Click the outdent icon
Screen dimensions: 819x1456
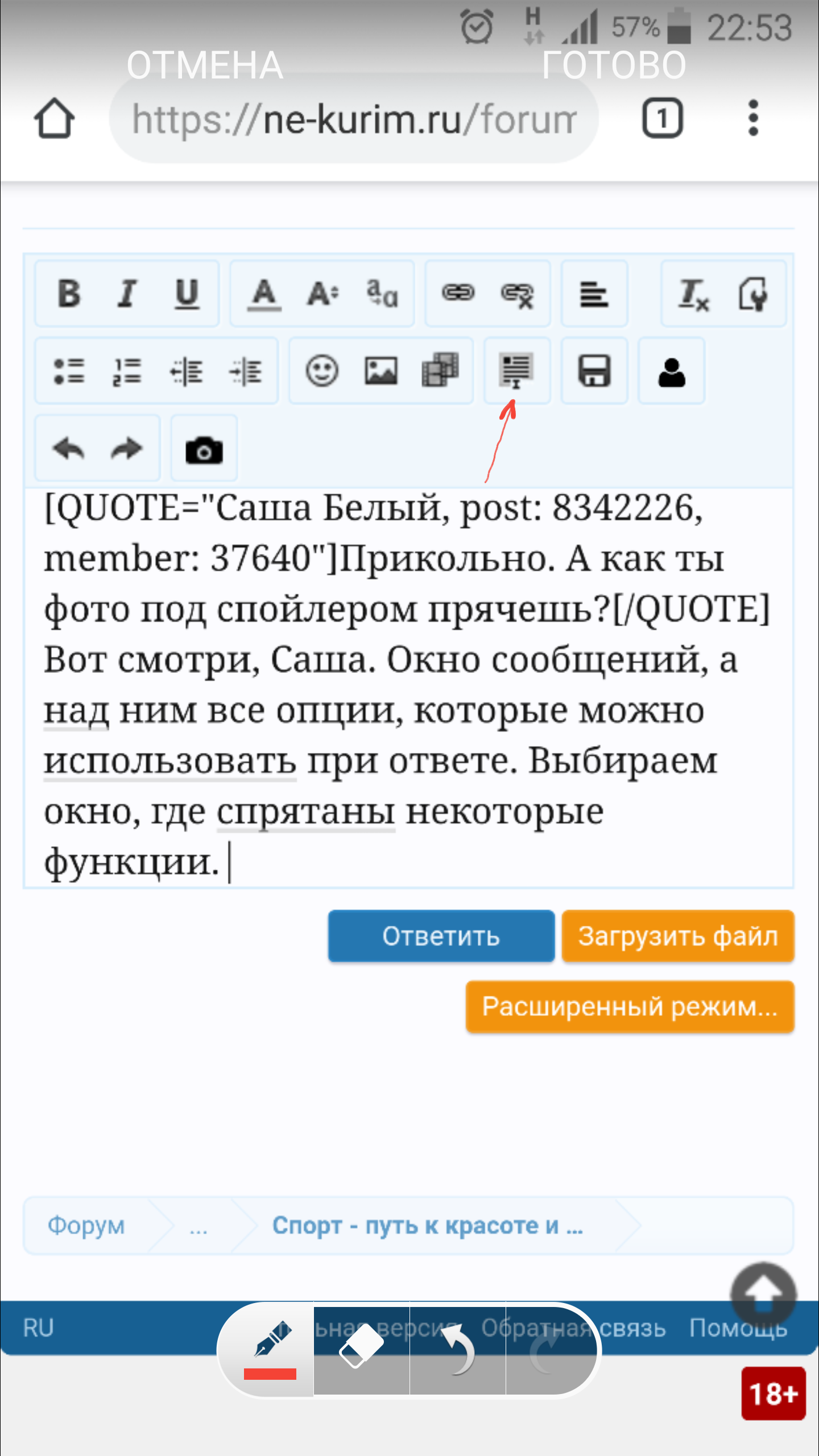187,371
